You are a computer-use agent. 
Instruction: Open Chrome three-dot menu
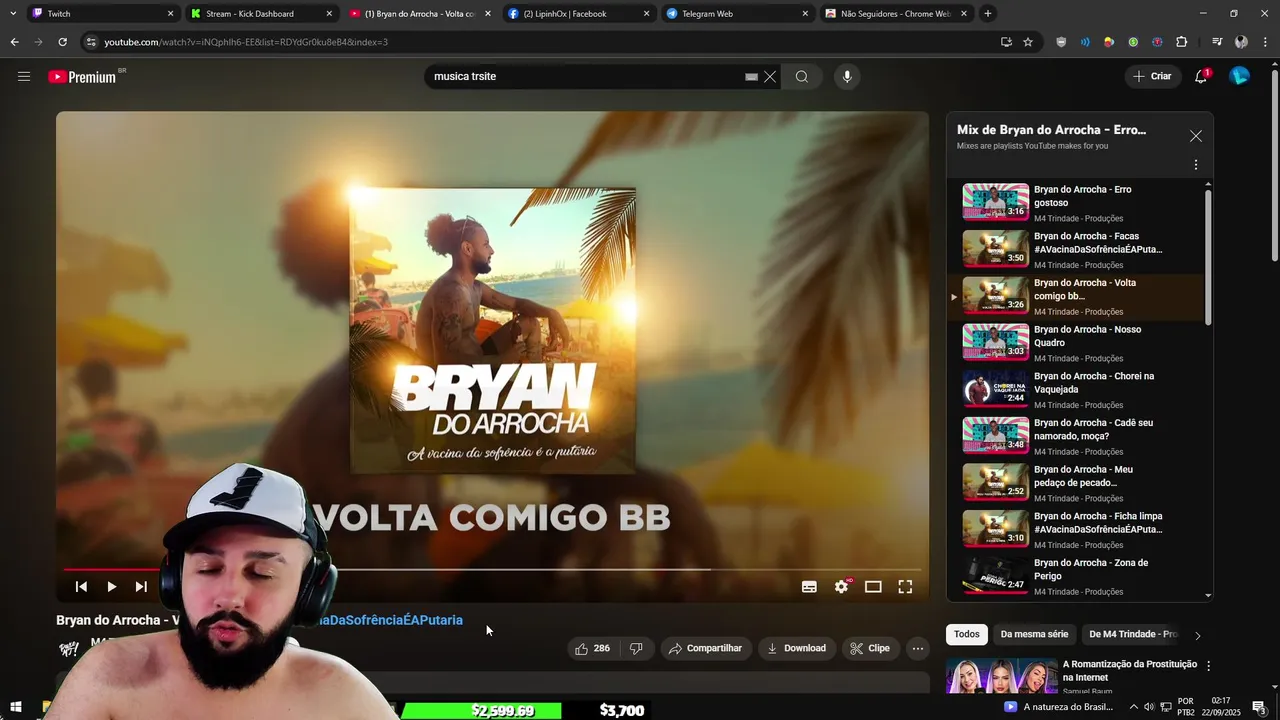tap(1265, 42)
